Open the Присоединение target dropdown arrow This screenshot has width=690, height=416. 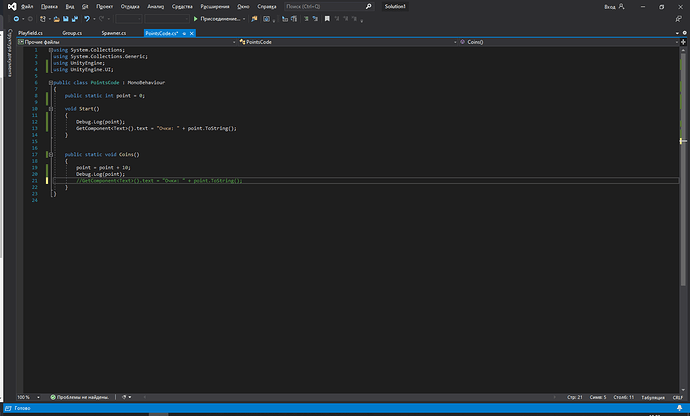pyautogui.click(x=244, y=19)
